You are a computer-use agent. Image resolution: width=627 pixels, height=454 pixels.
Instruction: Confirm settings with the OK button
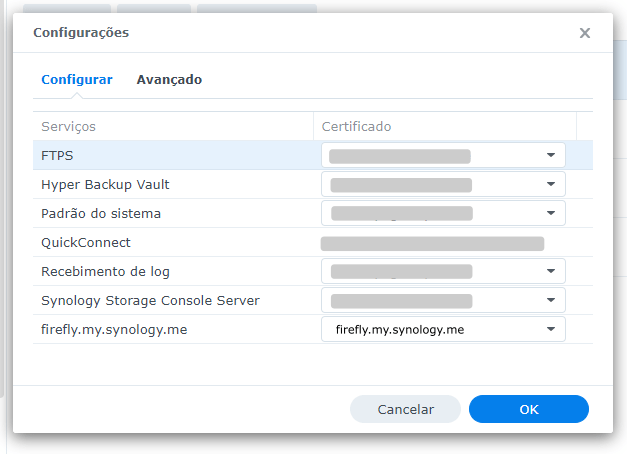click(x=528, y=409)
